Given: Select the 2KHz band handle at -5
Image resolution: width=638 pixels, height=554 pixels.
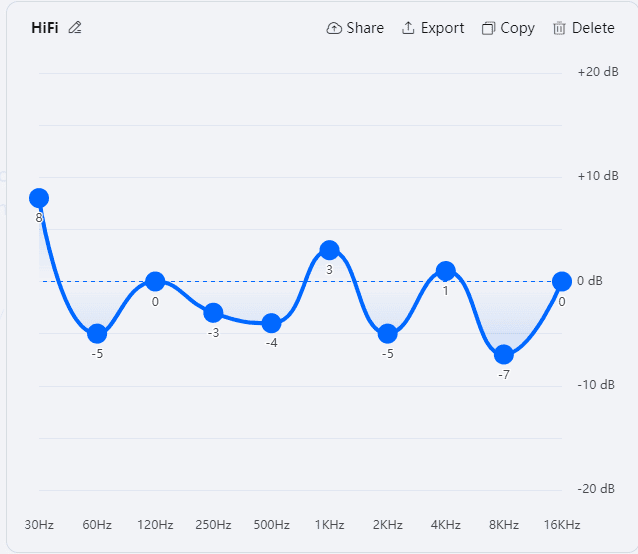Looking at the screenshot, I should [x=388, y=334].
